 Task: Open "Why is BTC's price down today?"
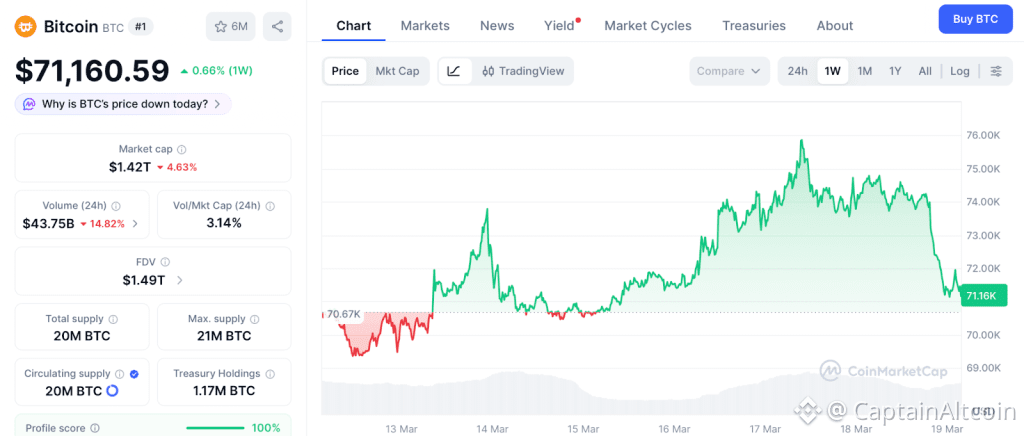tap(123, 104)
